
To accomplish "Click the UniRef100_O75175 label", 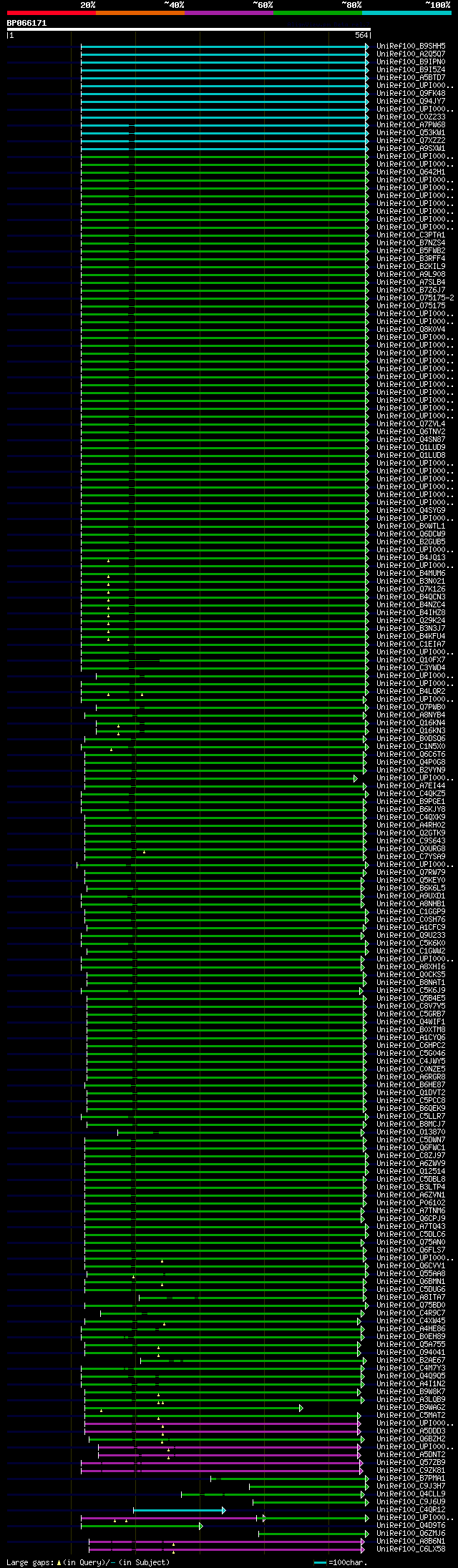I will [411, 306].
